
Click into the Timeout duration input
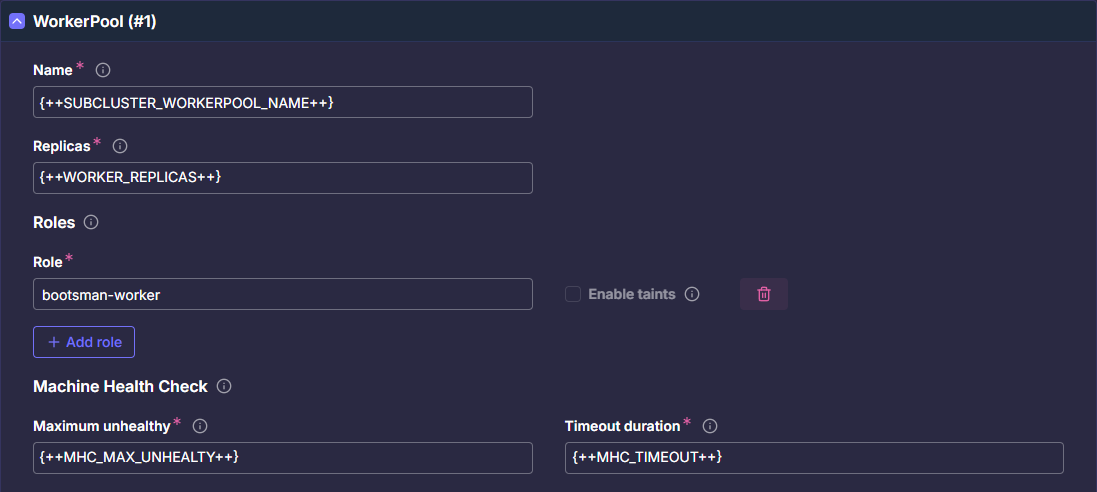tap(813, 458)
